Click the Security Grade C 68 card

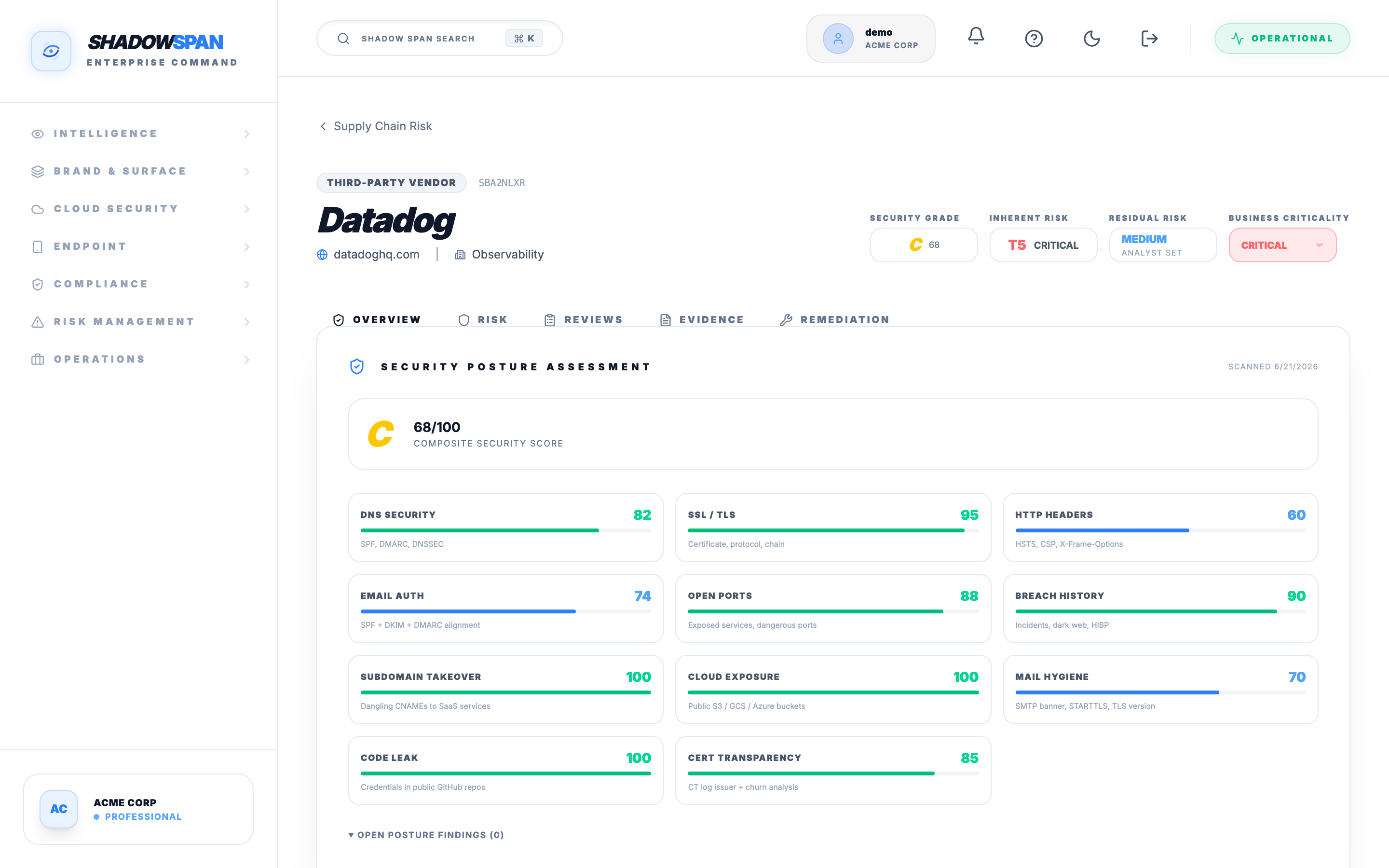point(924,245)
